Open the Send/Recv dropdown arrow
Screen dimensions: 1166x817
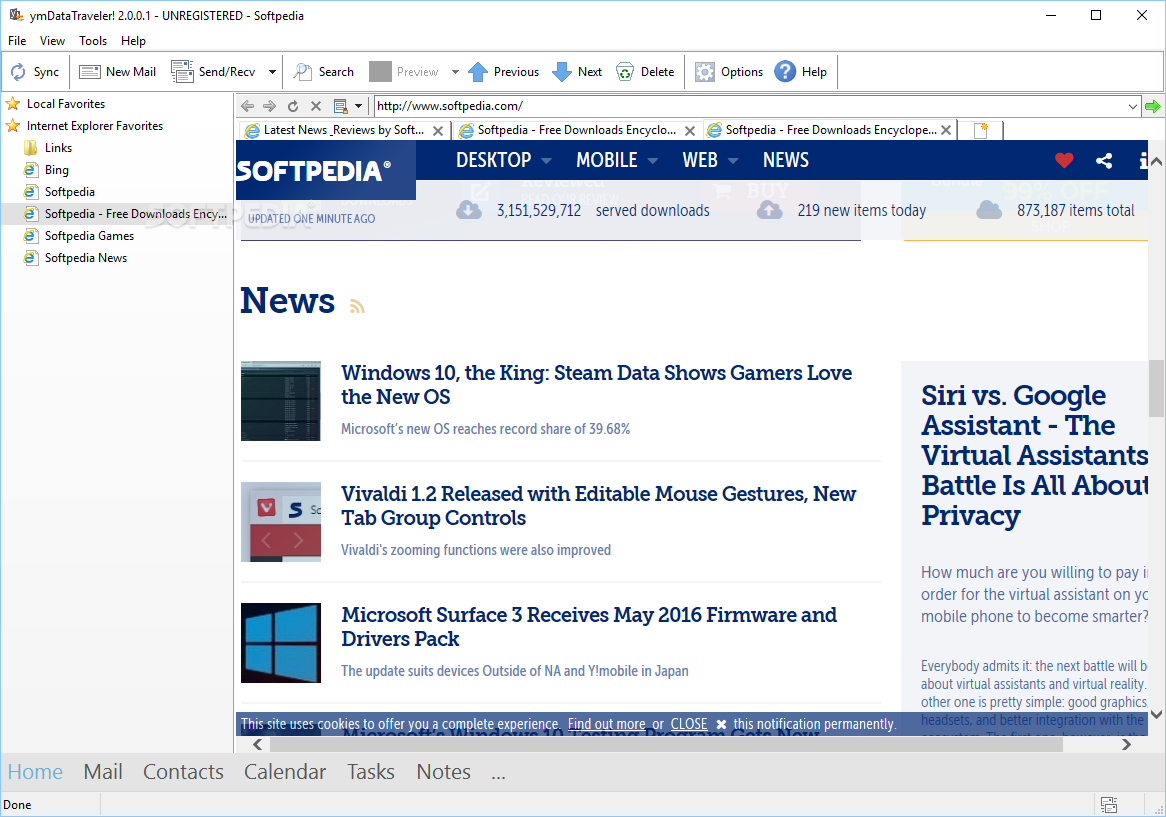click(272, 72)
